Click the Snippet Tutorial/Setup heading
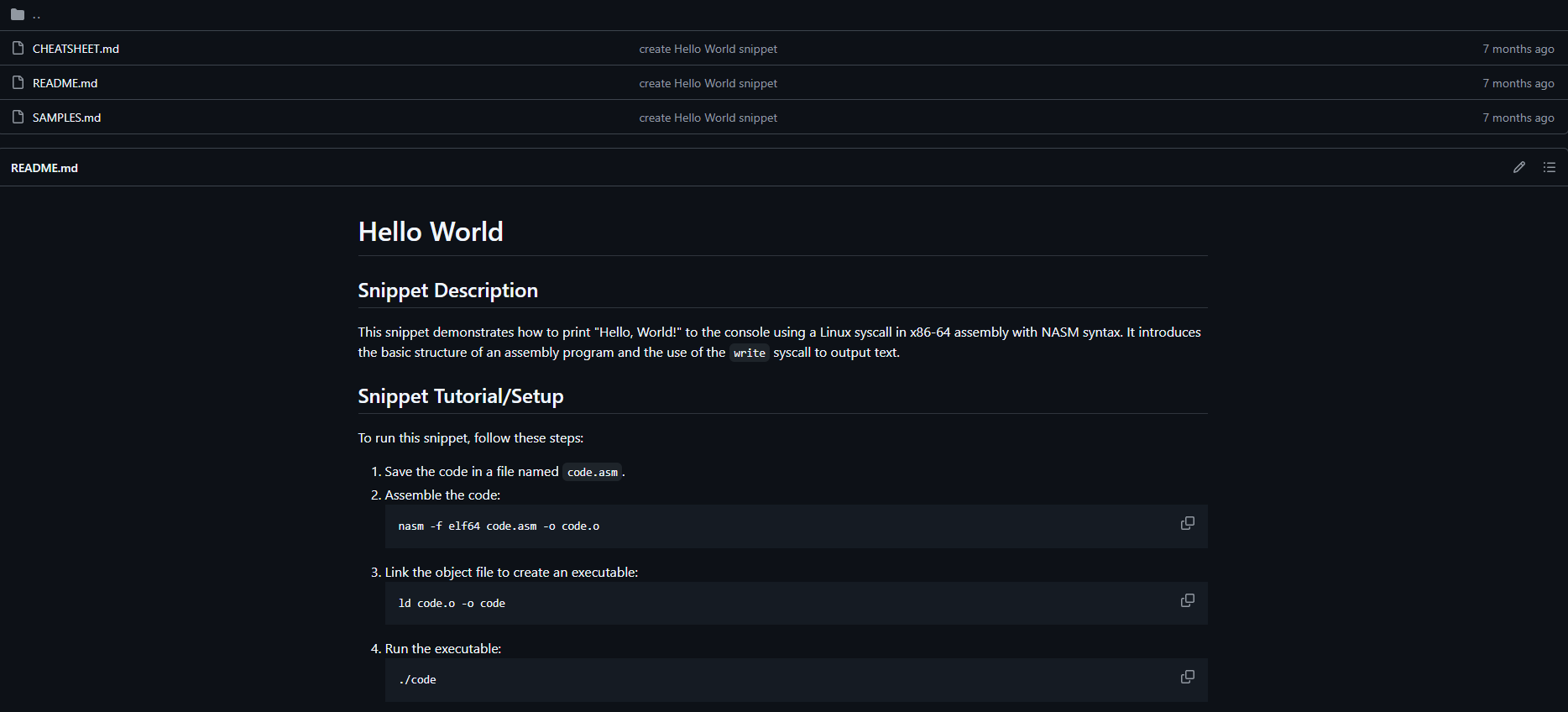This screenshot has height=712, width=1568. point(460,396)
